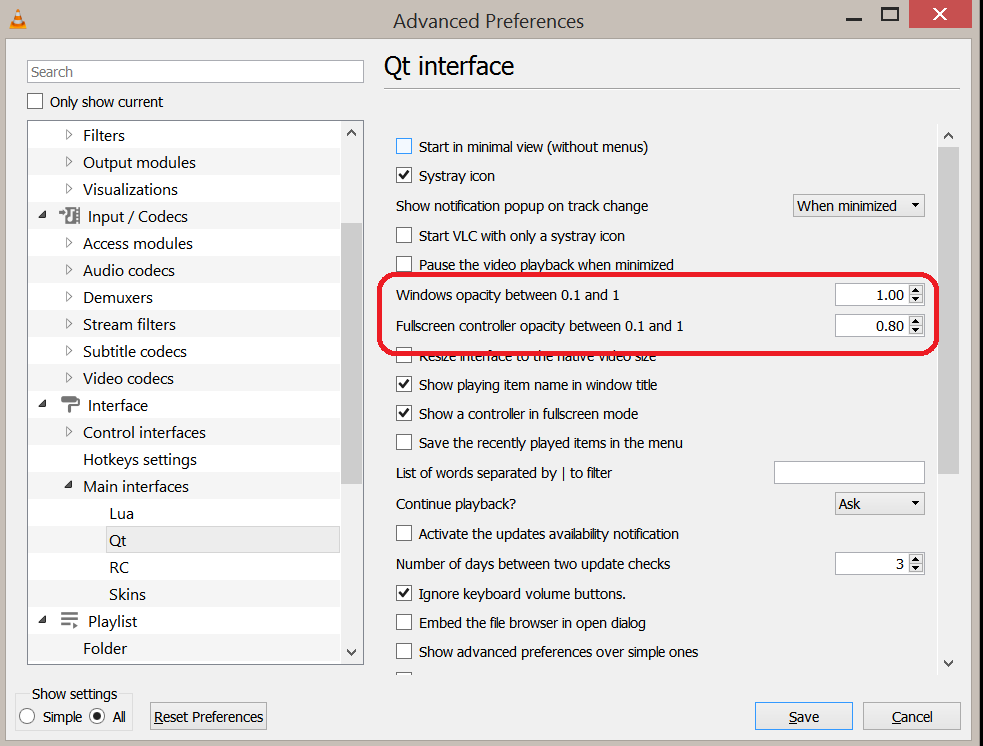Increase Windows opacity with up arrow
The width and height of the screenshot is (983, 746).
click(x=916, y=290)
